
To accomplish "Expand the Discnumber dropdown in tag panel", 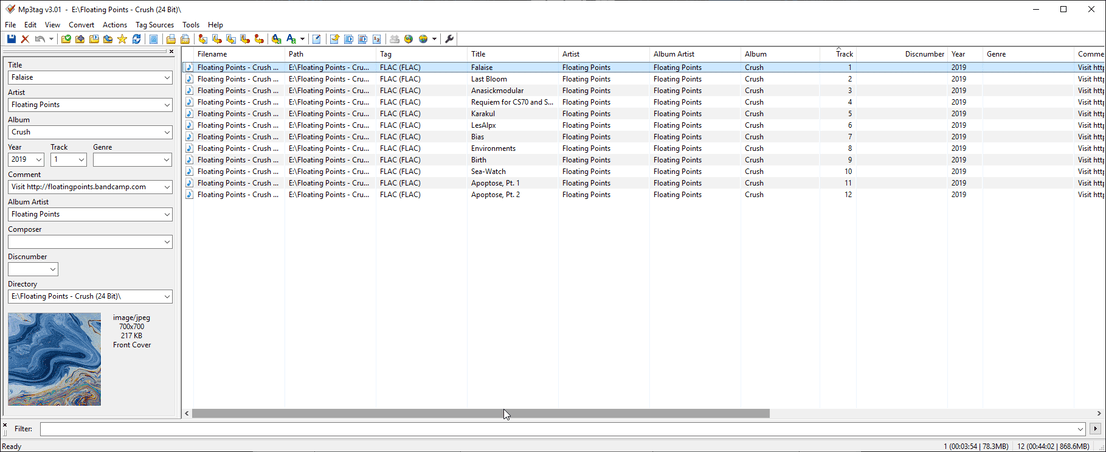I will tap(52, 269).
